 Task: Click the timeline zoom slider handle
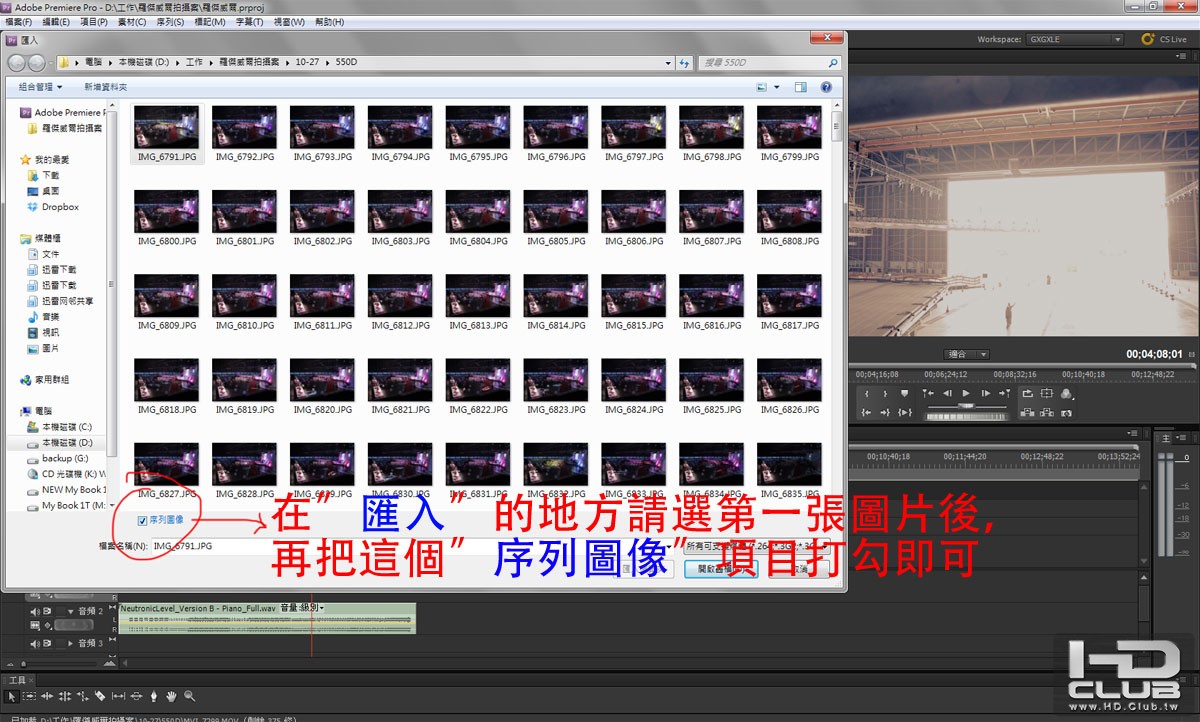[23, 664]
